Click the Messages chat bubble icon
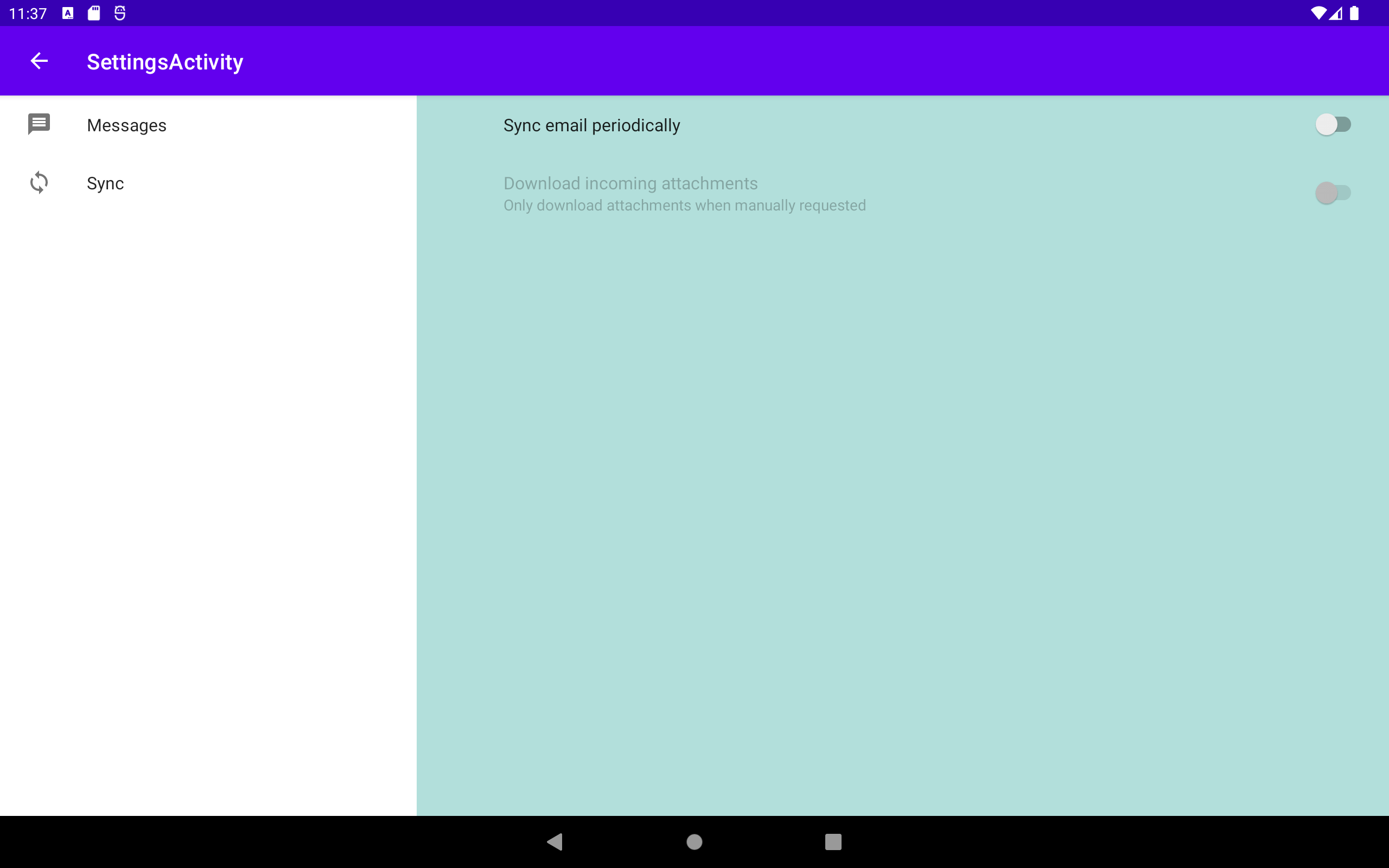 [x=39, y=124]
